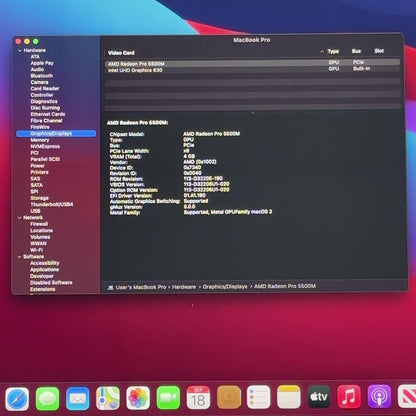Open Calendar icon showing 18
Screen dimensions: 416x416
[x=198, y=398]
